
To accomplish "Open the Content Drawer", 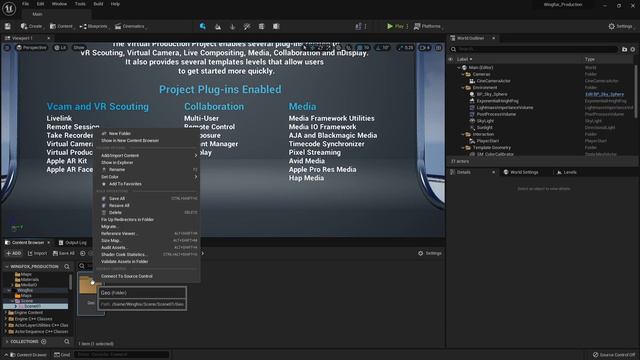I will pyautogui.click(x=28, y=355).
